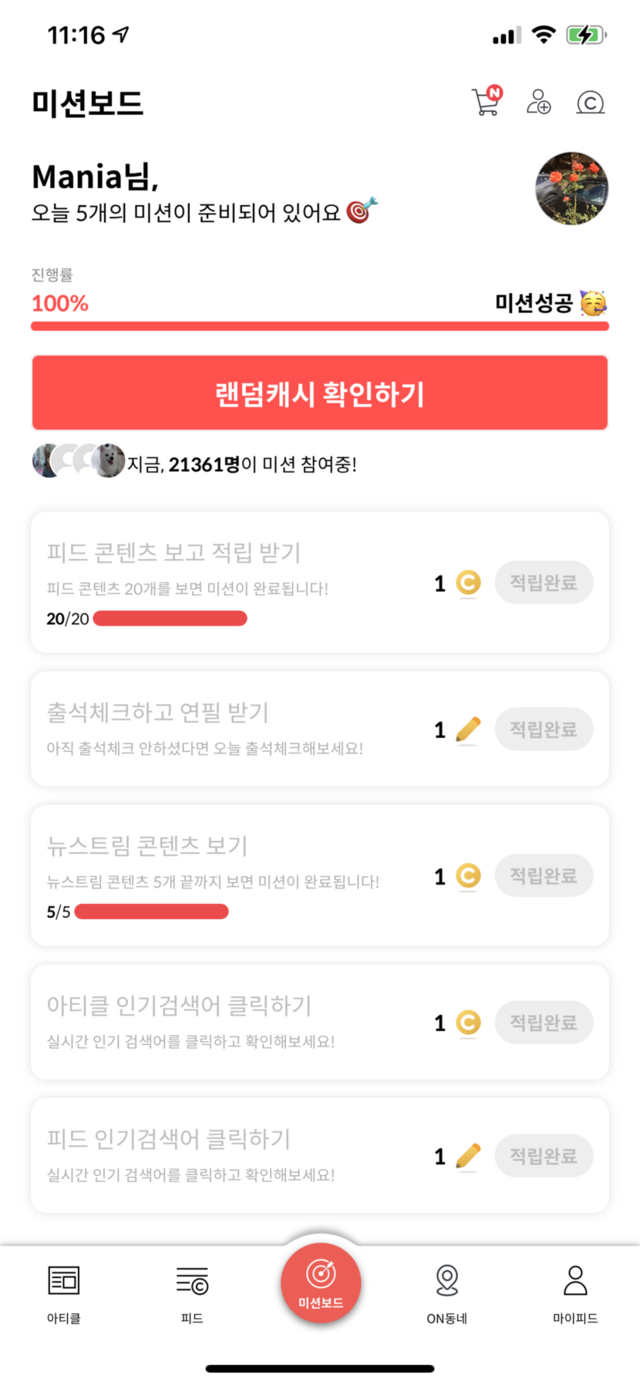Open the shopping cart icon
The height and width of the screenshot is (1385, 640).
tap(486, 102)
